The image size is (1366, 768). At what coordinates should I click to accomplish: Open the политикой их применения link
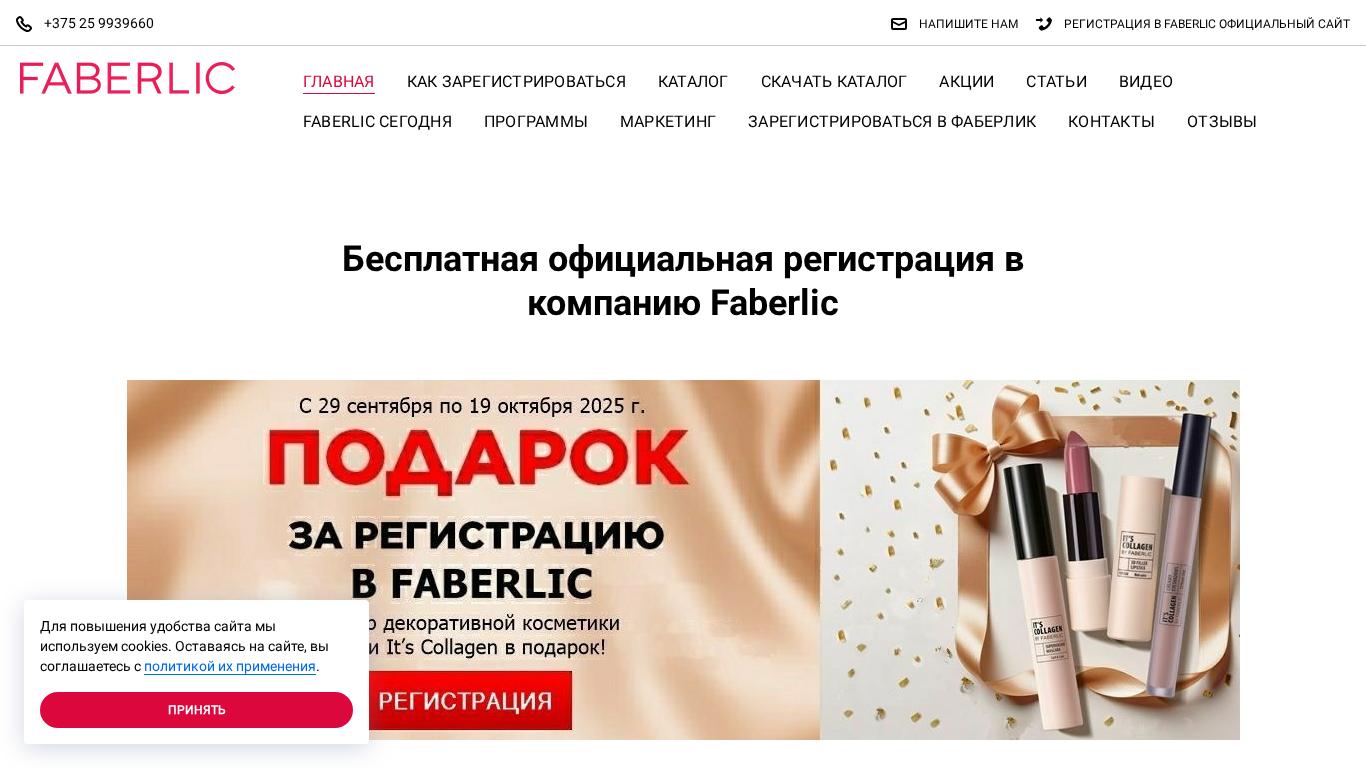coord(230,667)
